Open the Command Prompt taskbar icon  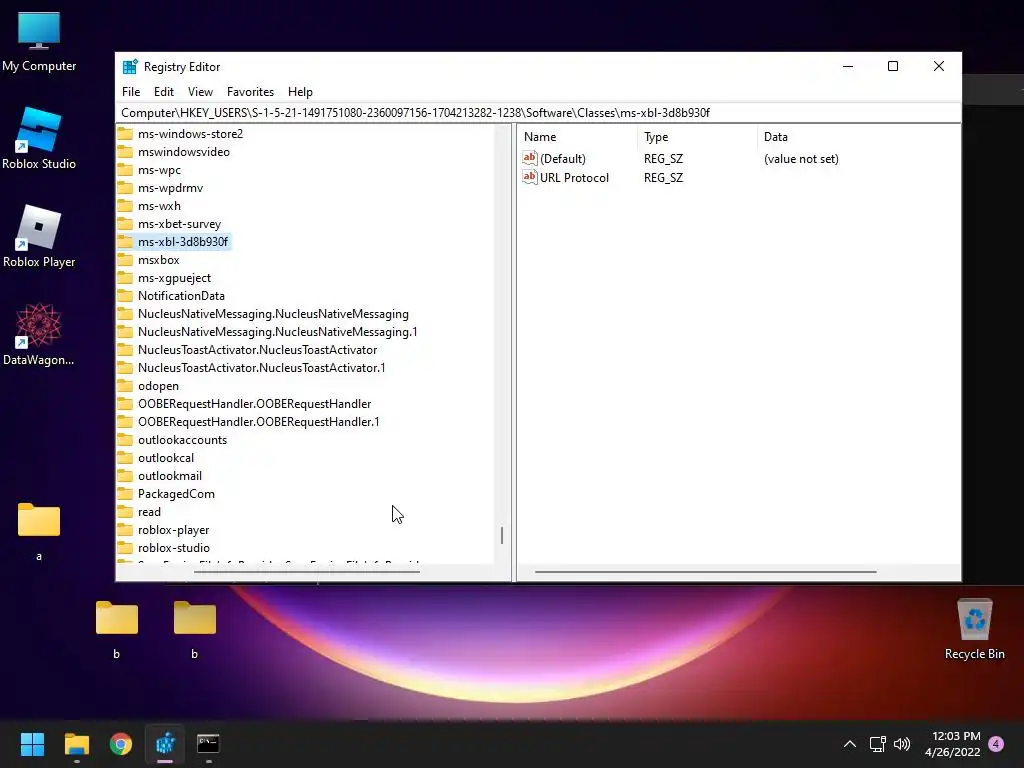208,744
